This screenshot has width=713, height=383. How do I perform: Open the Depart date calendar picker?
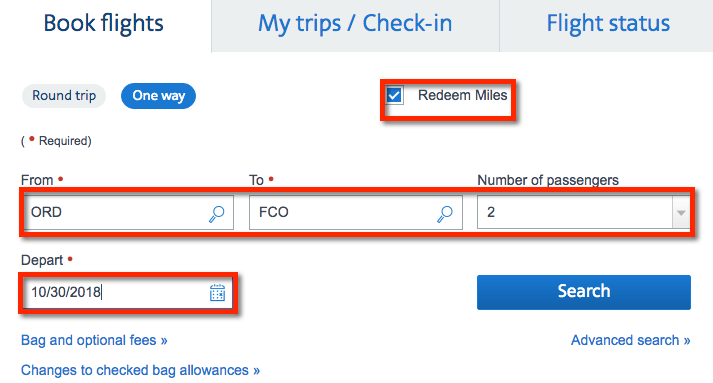pyautogui.click(x=217, y=292)
